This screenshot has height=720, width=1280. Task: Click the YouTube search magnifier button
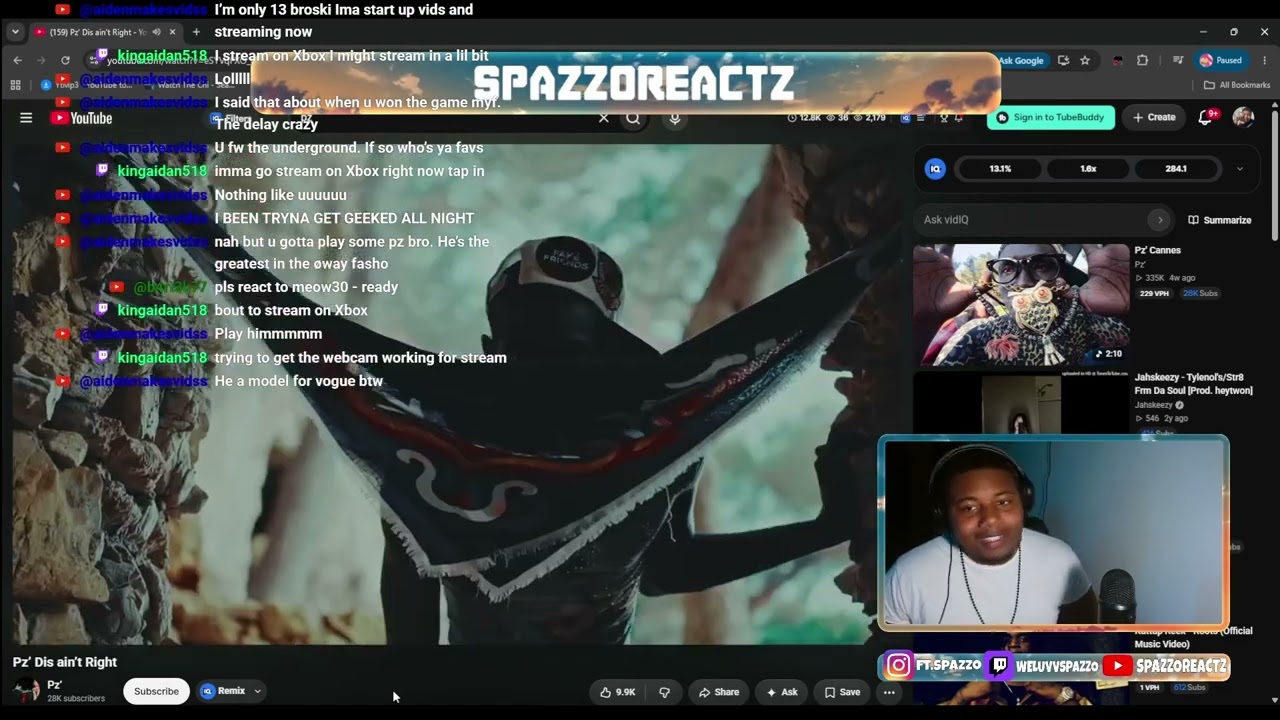633,118
